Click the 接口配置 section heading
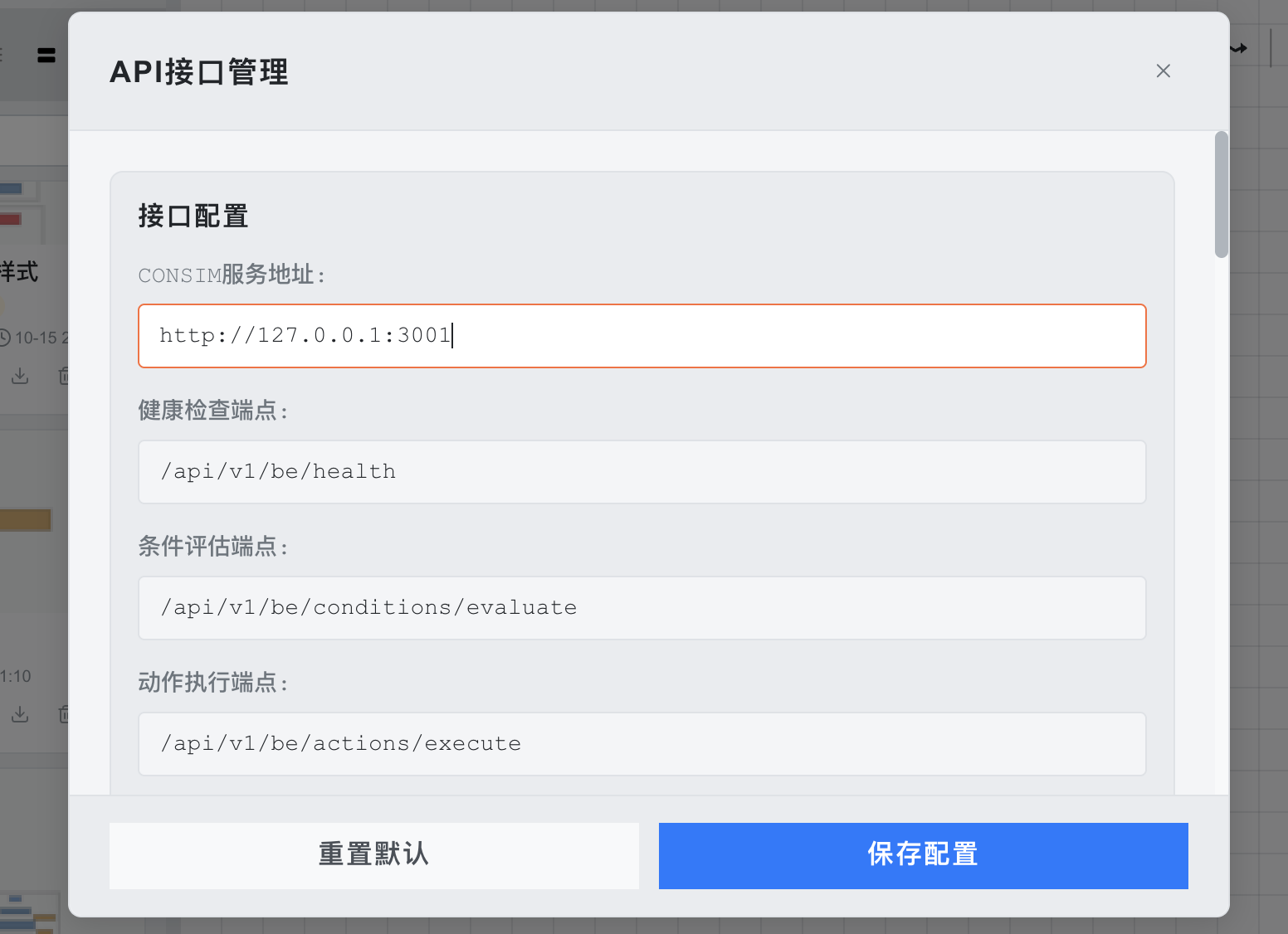 (193, 216)
